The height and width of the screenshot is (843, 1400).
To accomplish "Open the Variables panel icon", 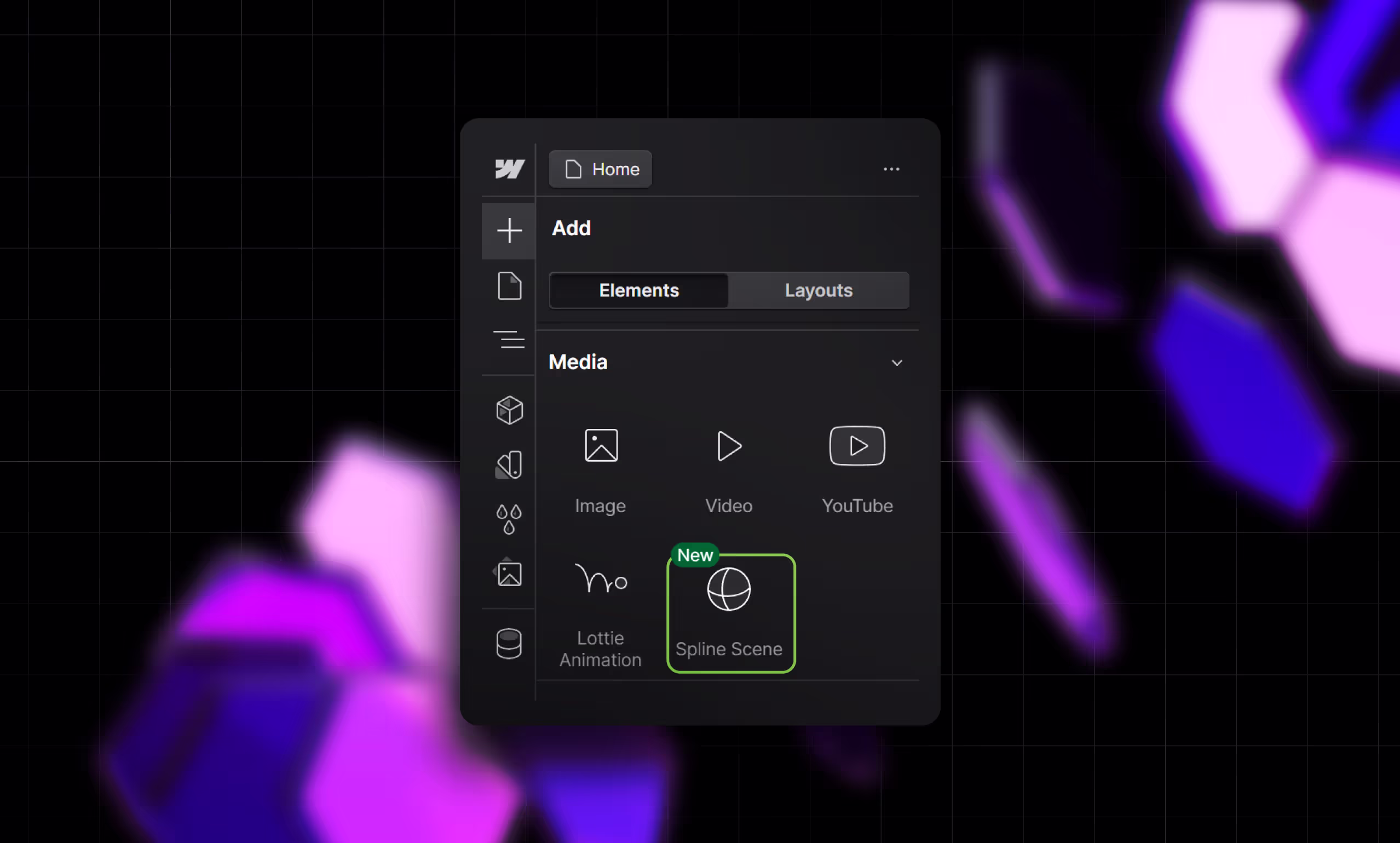I will point(509,464).
